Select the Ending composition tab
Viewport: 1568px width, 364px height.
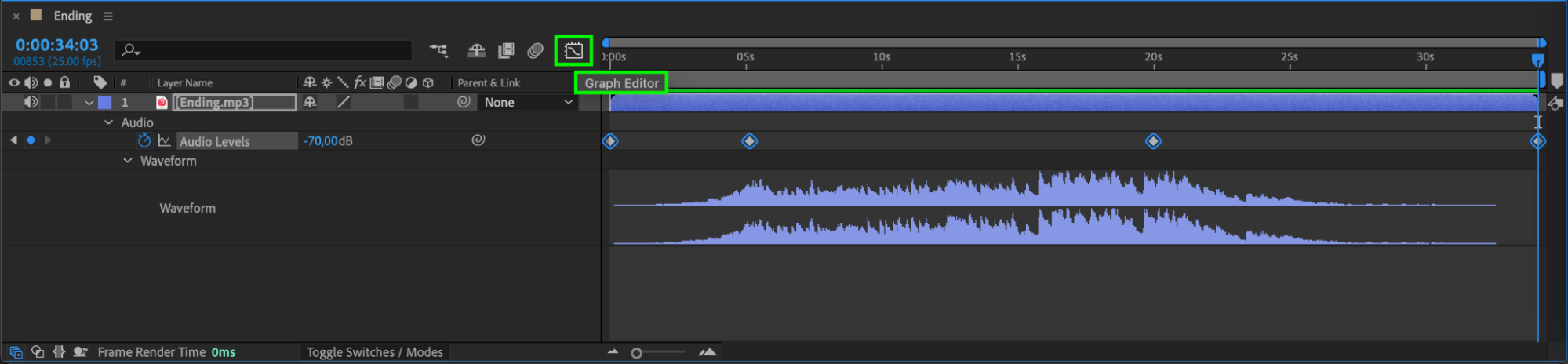(x=72, y=16)
